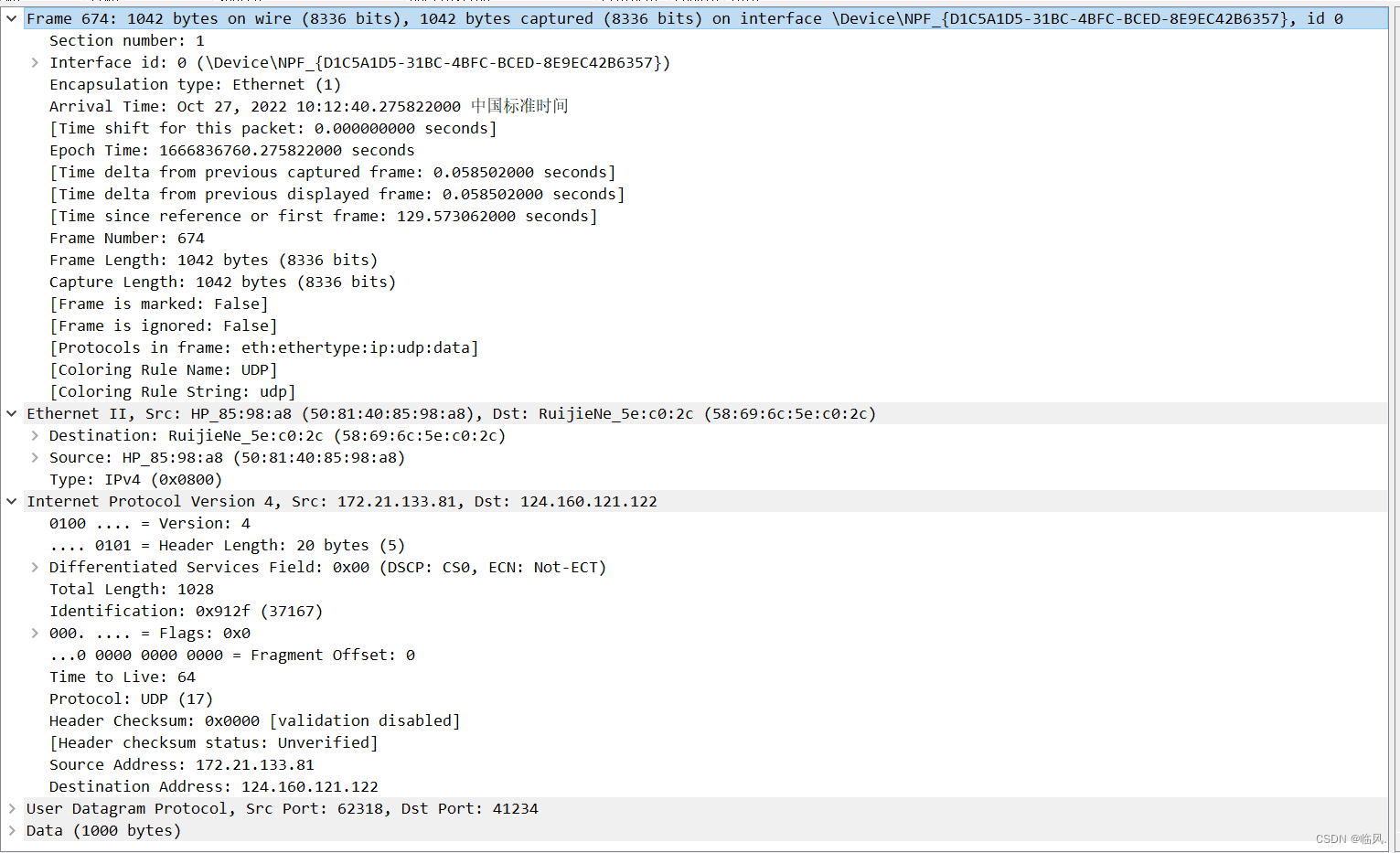Expand the Flags: 0x0 row
1400x853 pixels.
click(35, 633)
